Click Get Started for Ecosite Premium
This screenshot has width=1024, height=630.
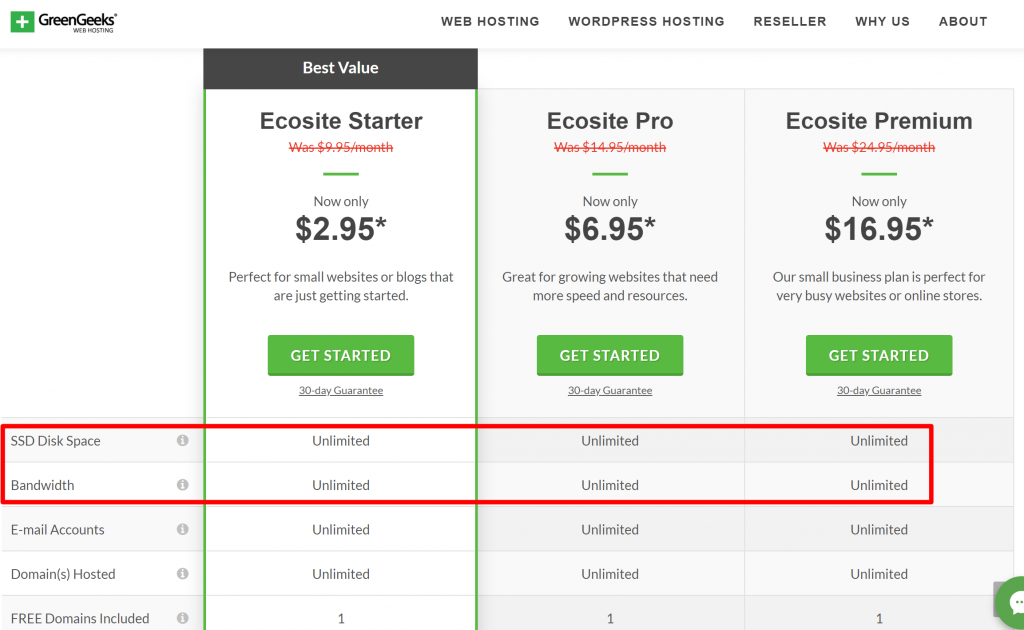tap(879, 355)
